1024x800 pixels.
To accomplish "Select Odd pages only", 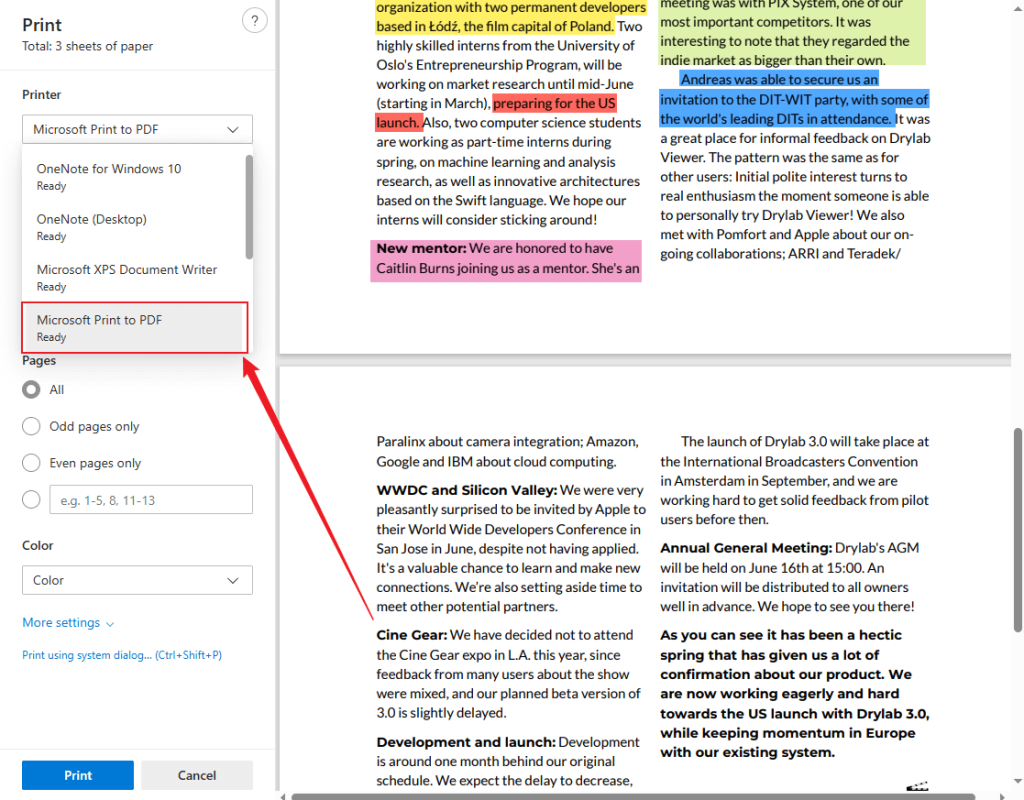I will pos(30,426).
